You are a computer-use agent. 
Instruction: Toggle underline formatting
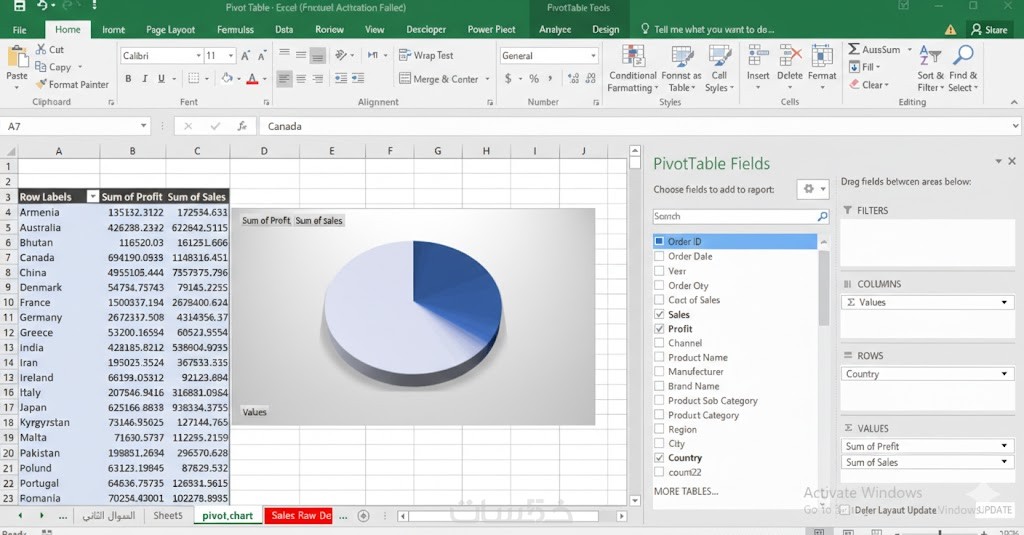point(161,78)
